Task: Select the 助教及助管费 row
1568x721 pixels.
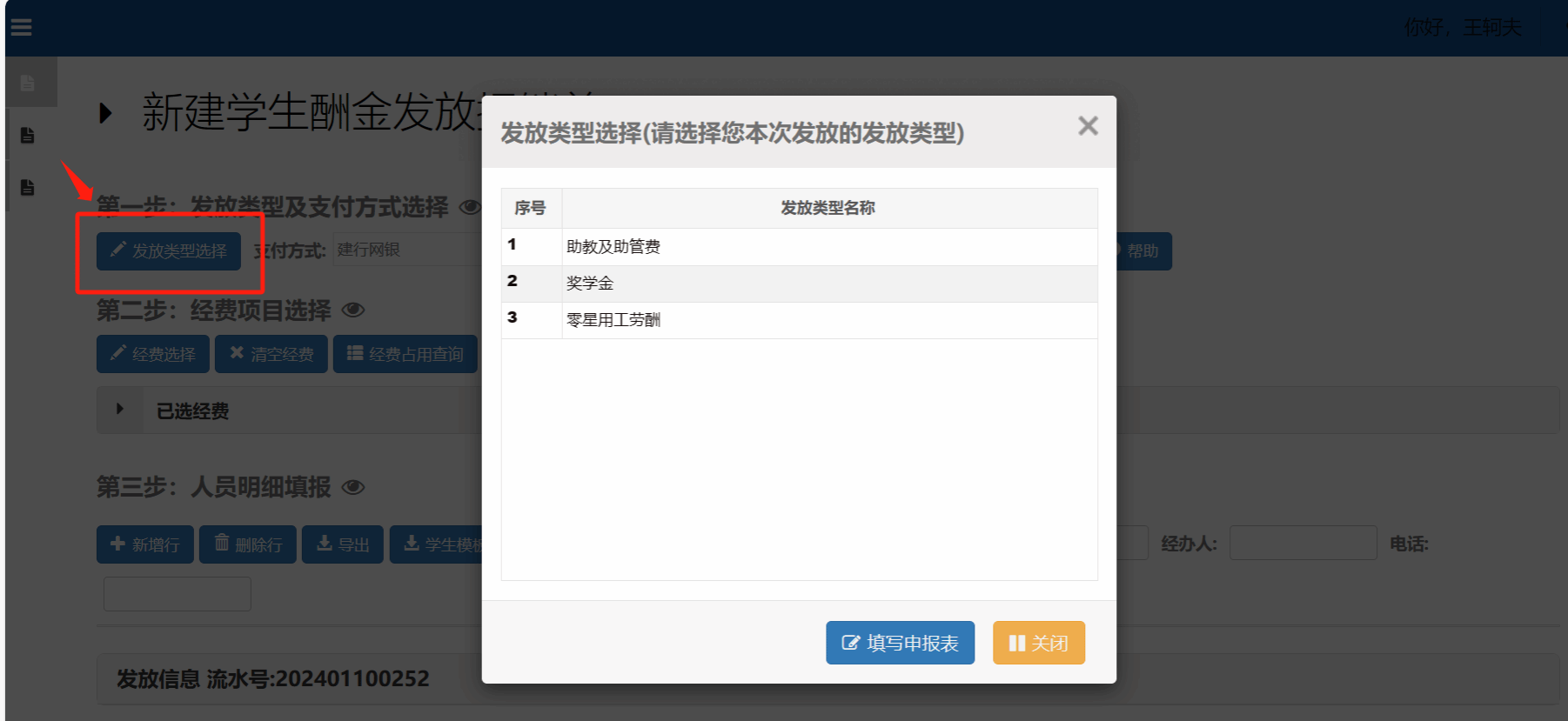Action: [x=613, y=247]
